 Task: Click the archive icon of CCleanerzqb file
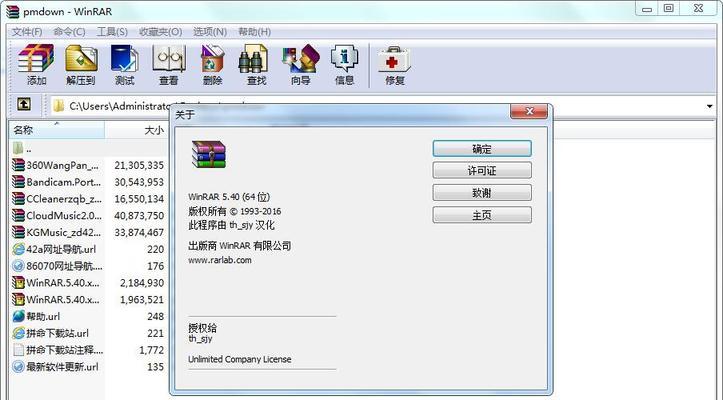click(x=18, y=199)
